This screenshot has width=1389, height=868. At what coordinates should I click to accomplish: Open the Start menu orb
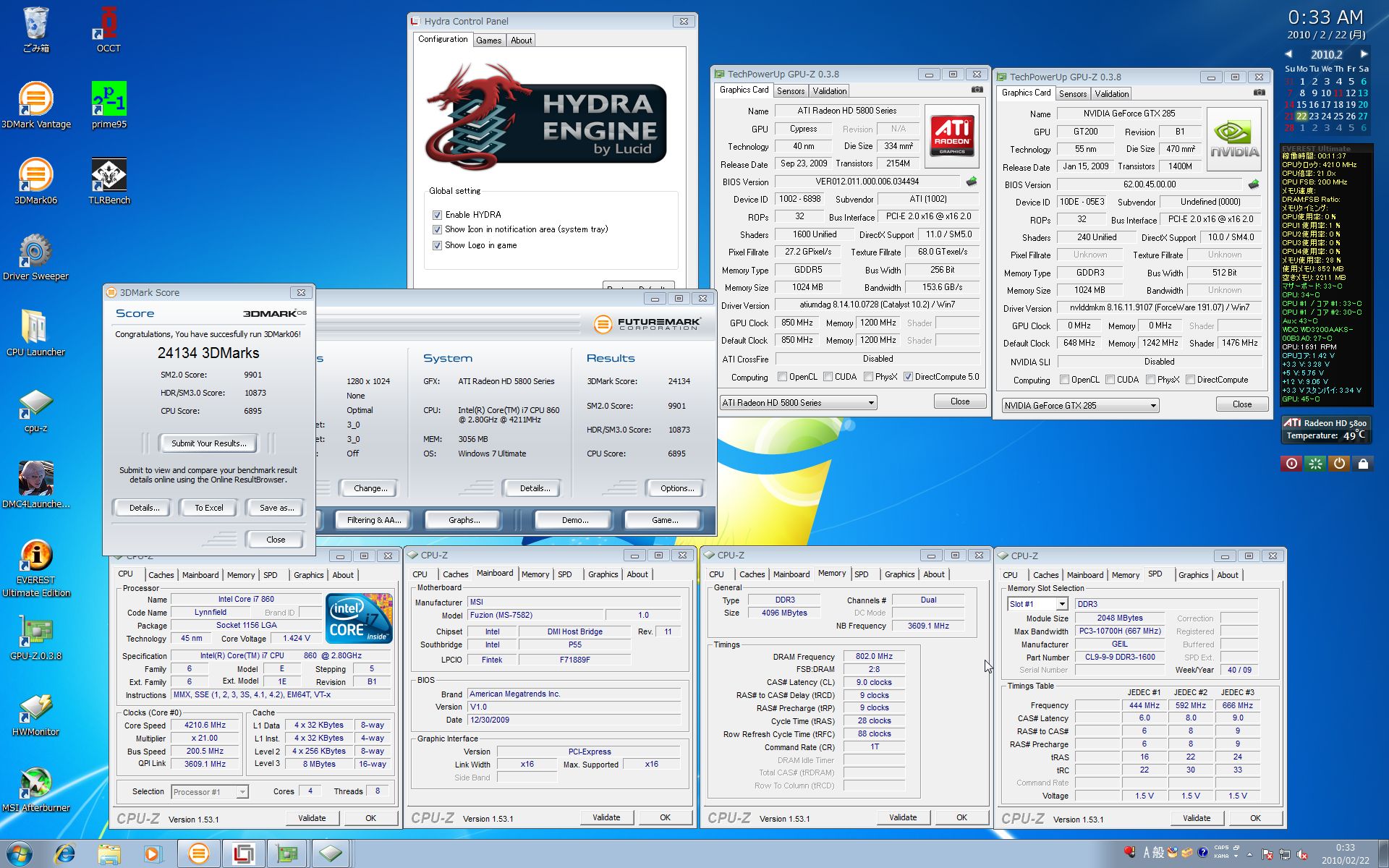pyautogui.click(x=19, y=854)
